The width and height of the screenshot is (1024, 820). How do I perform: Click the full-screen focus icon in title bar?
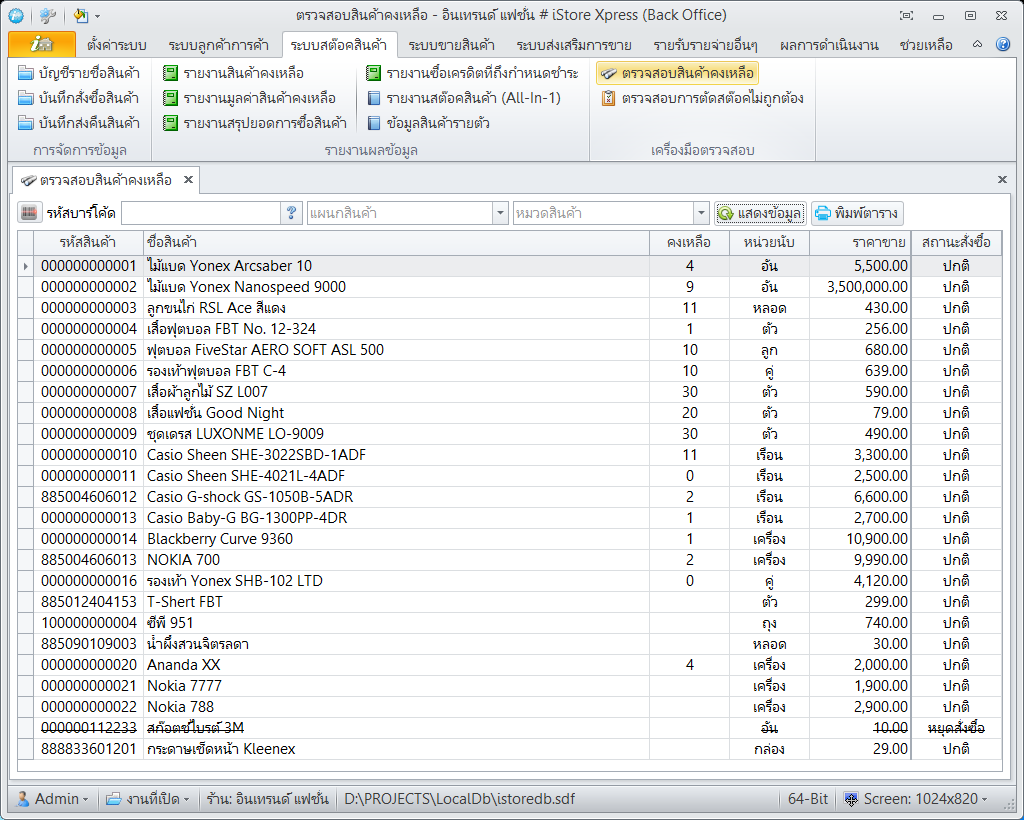(x=906, y=16)
